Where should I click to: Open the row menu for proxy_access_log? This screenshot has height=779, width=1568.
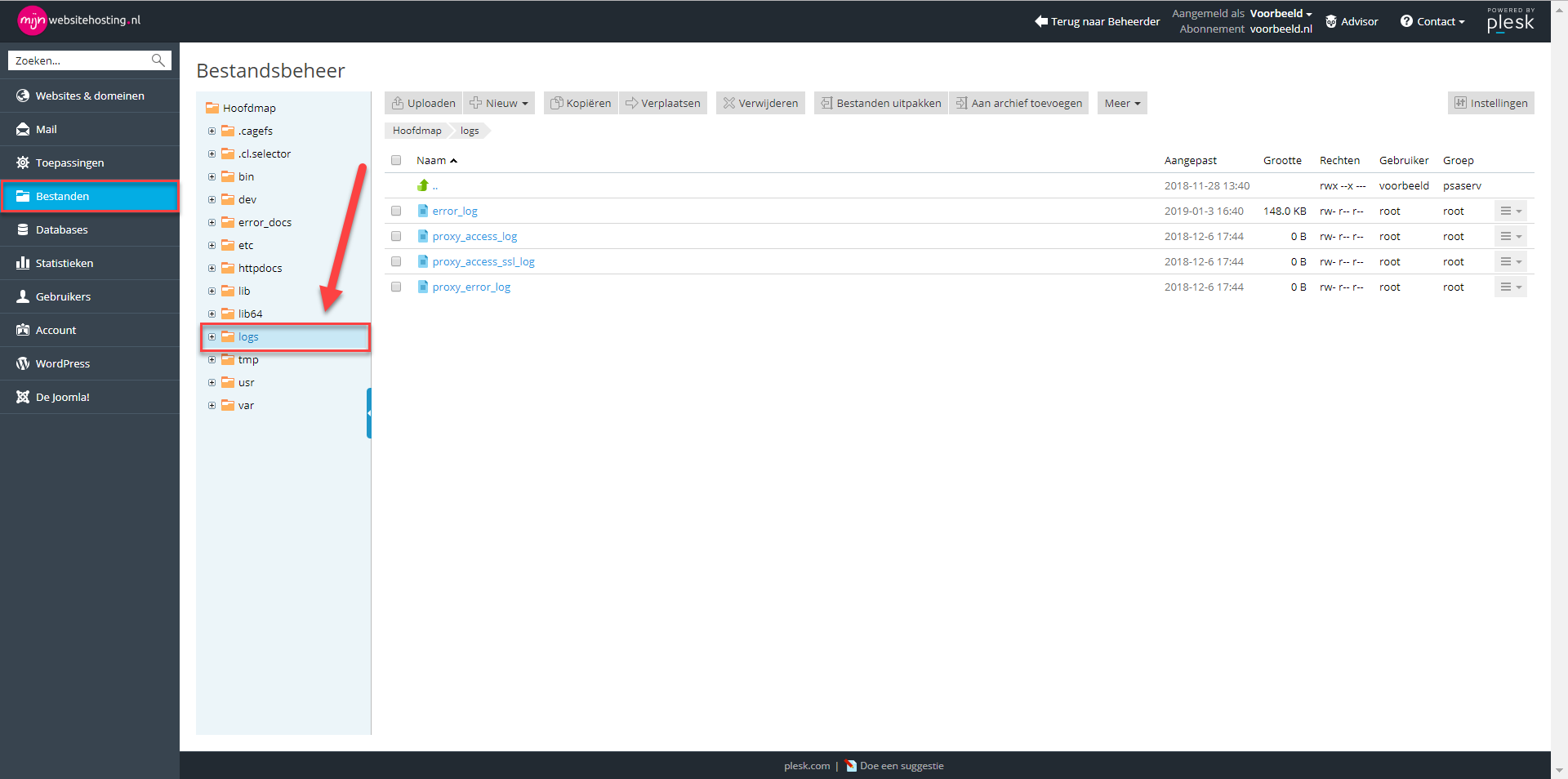1511,236
